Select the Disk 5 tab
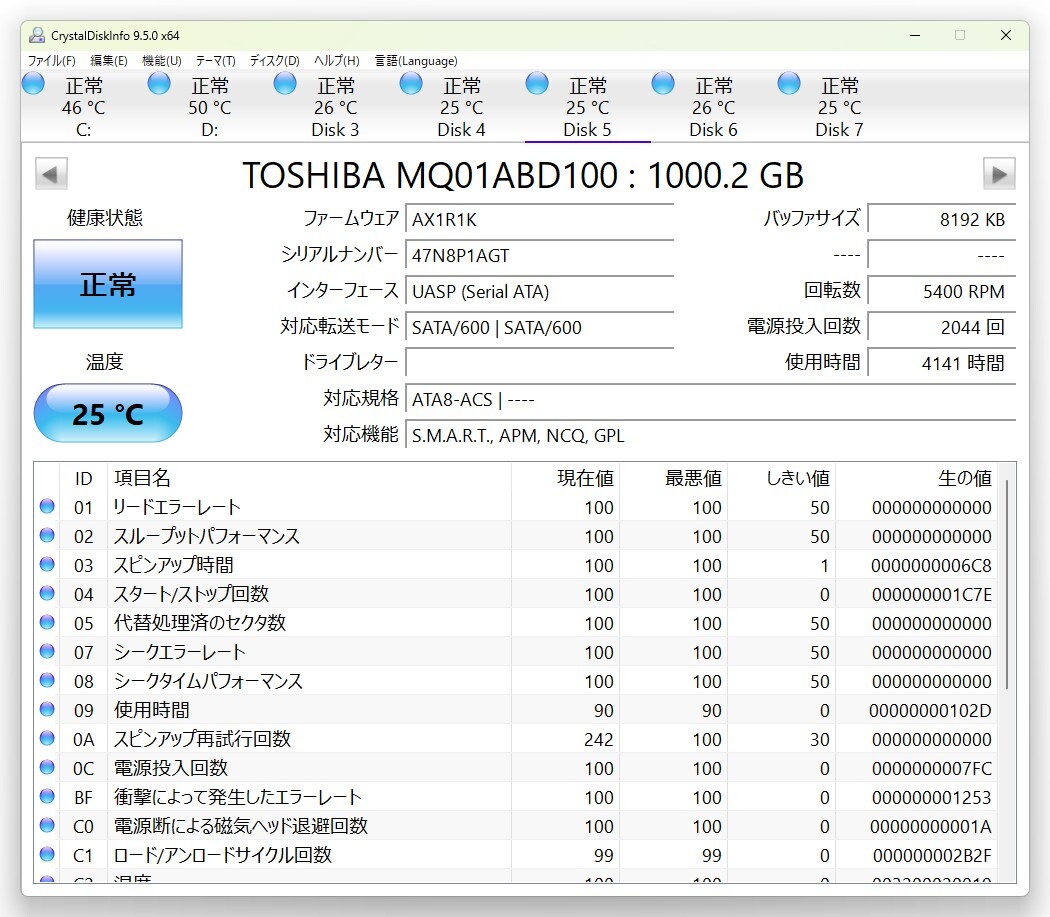The height and width of the screenshot is (917, 1050). [587, 107]
